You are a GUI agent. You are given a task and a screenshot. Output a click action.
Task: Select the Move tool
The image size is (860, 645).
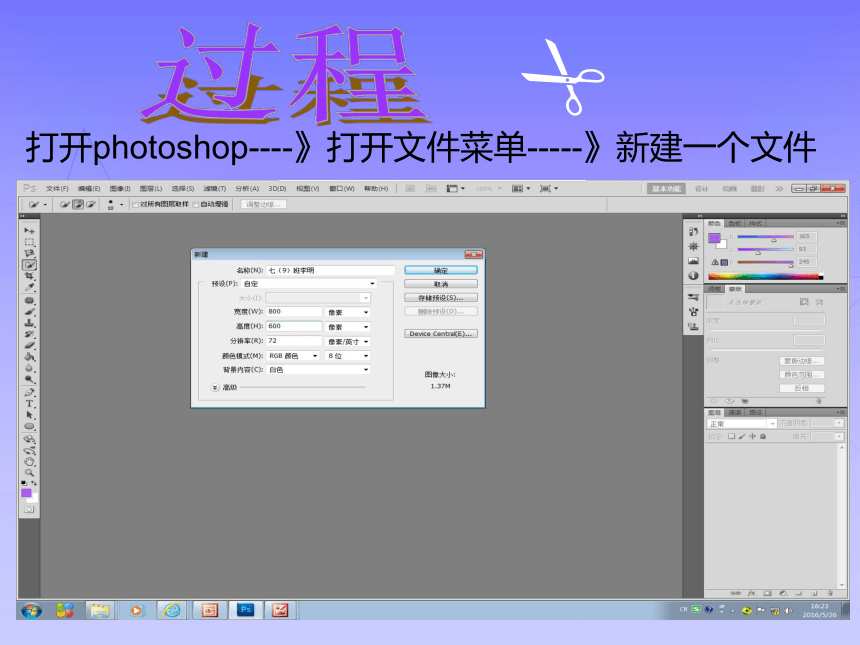tap(29, 230)
